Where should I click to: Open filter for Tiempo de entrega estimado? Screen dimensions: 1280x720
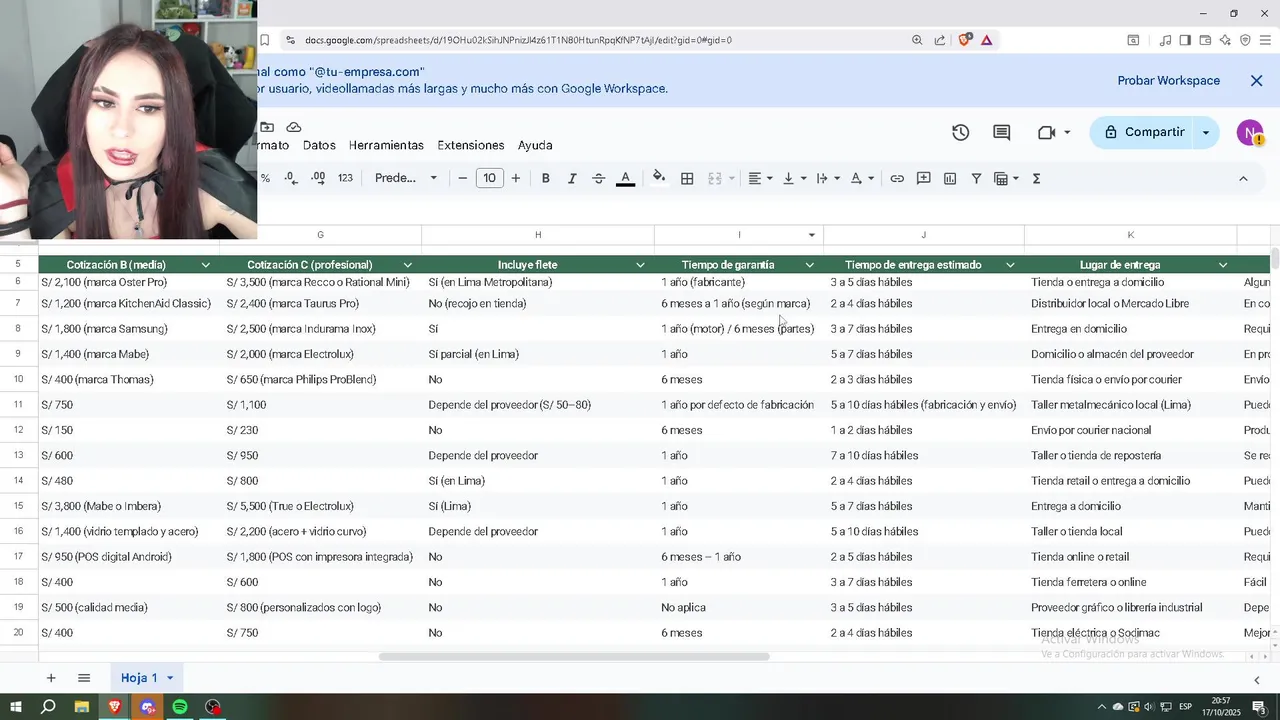tap(1010, 265)
